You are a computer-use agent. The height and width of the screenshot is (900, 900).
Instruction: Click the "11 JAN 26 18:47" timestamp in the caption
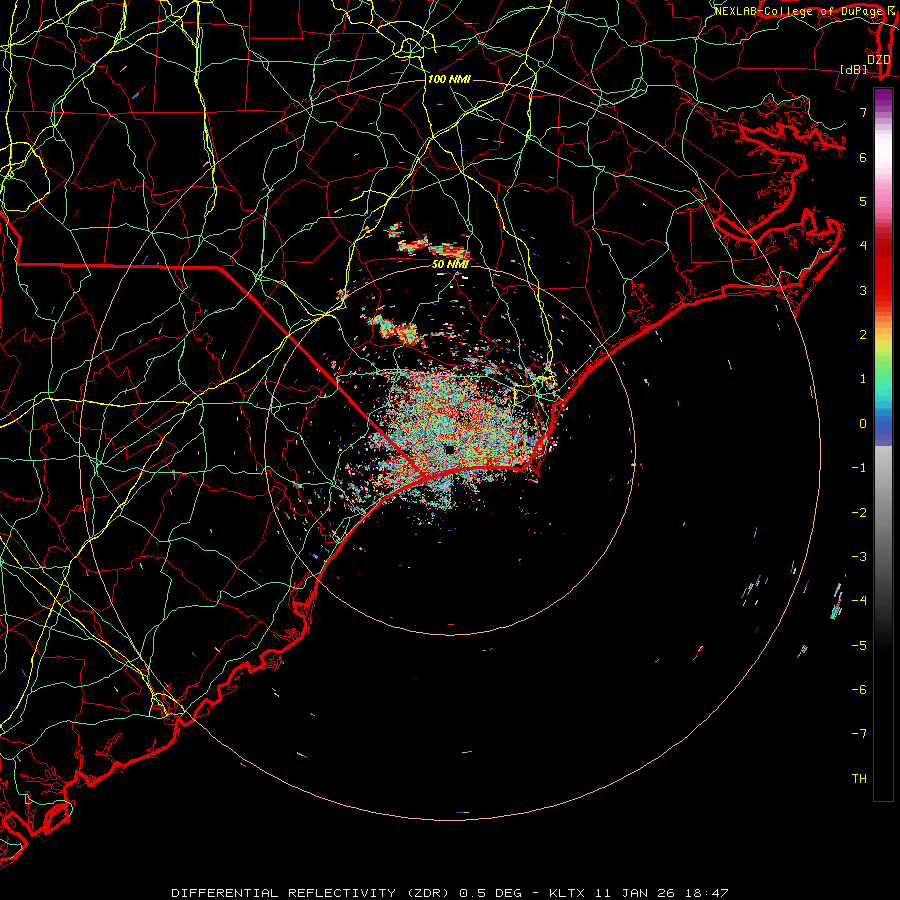[662, 893]
